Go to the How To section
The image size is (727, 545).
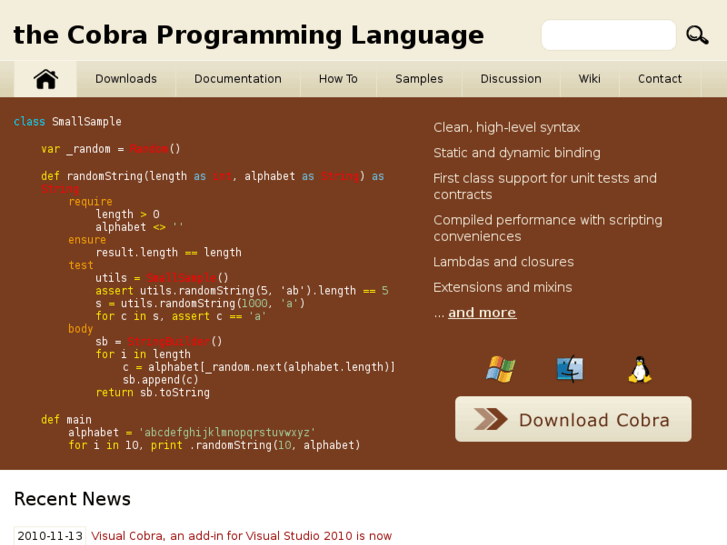click(338, 79)
